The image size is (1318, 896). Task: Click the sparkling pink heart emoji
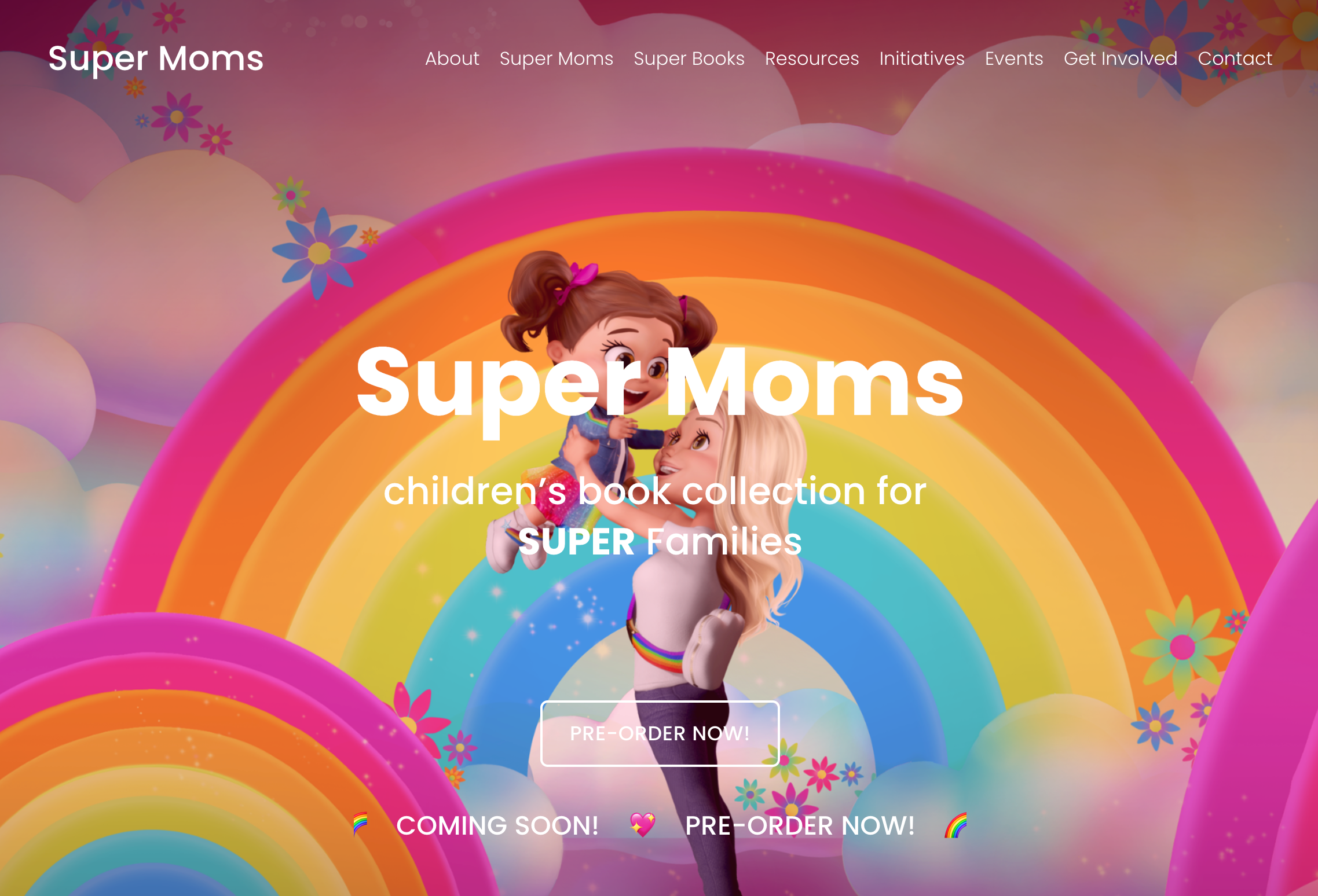tap(643, 825)
